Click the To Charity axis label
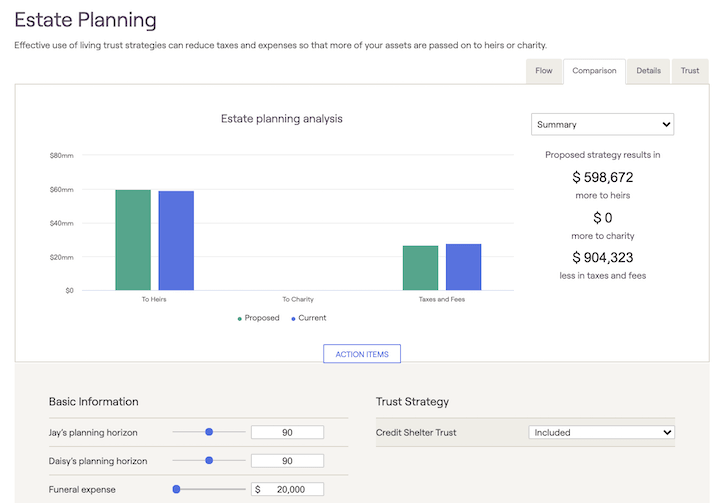Viewport: 720px width, 503px height. (298, 299)
